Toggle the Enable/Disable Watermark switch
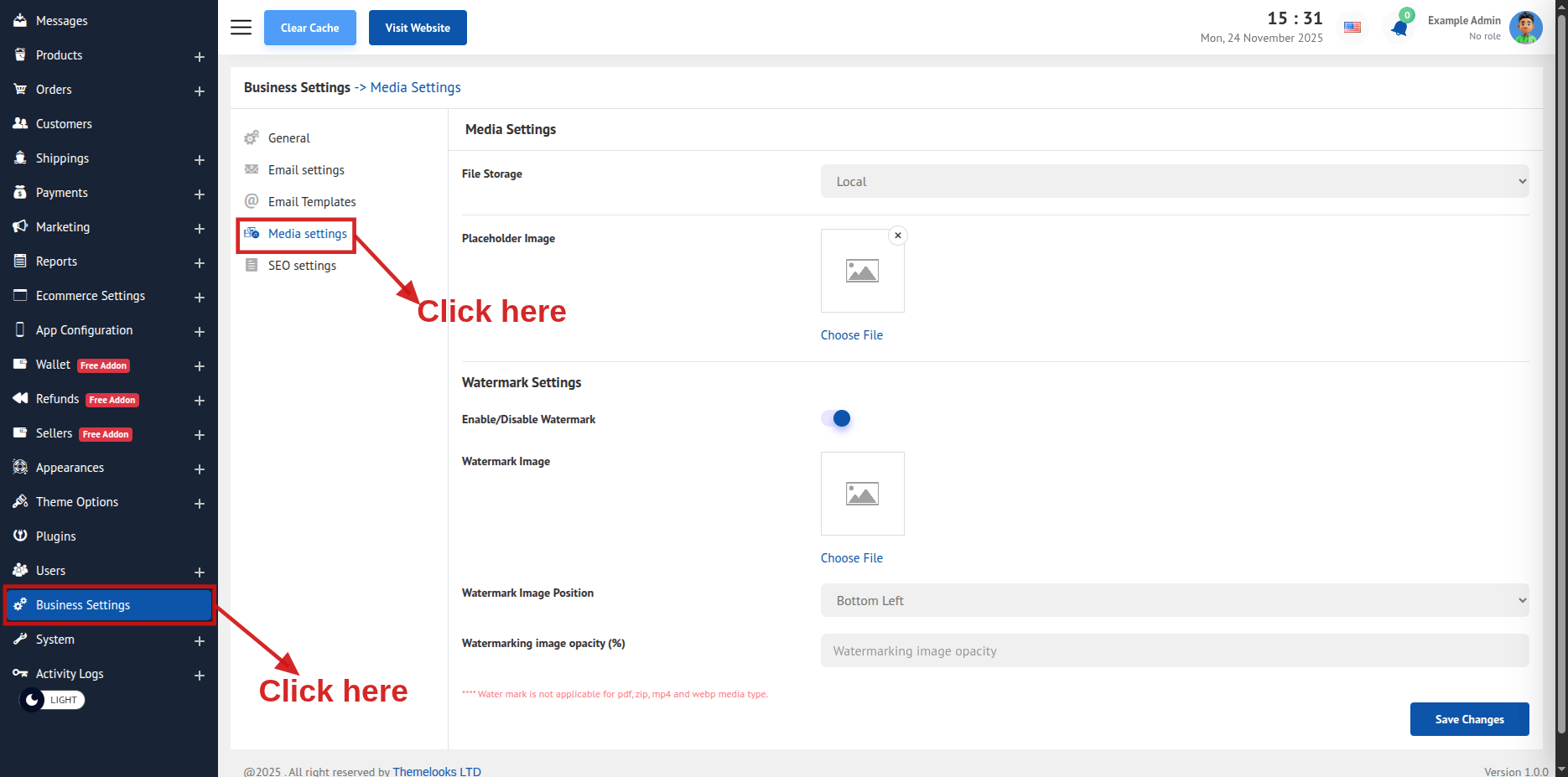The height and width of the screenshot is (777, 1568). point(837,418)
